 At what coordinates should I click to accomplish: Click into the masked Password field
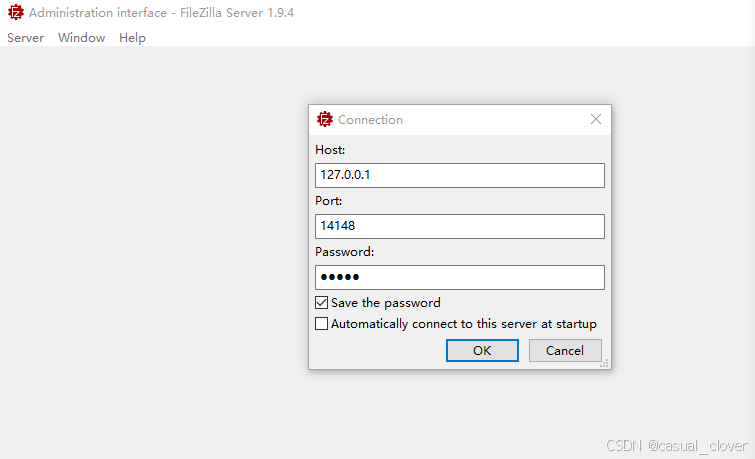pos(460,277)
